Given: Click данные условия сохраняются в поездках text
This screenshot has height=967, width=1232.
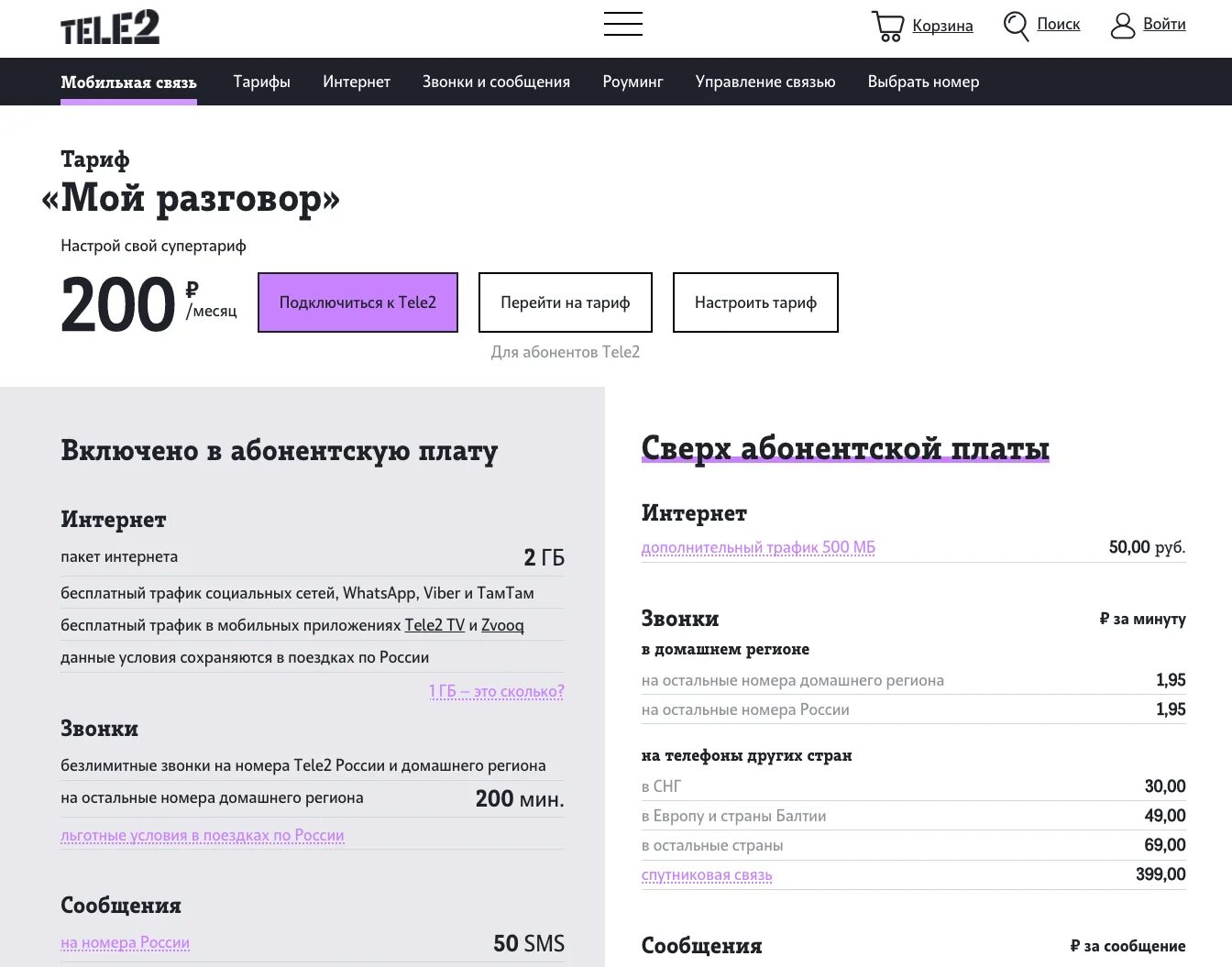Looking at the screenshot, I should point(245,657).
